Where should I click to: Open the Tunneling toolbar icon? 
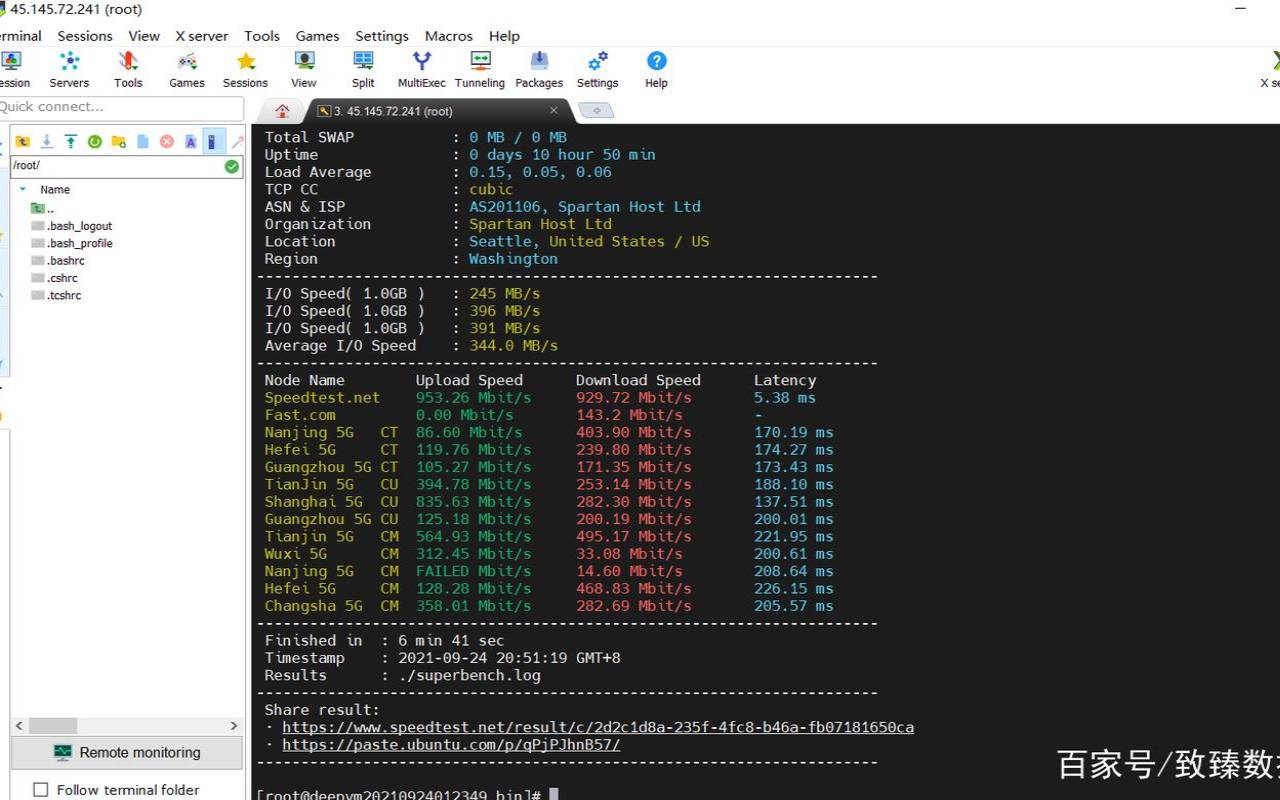pyautogui.click(x=480, y=70)
